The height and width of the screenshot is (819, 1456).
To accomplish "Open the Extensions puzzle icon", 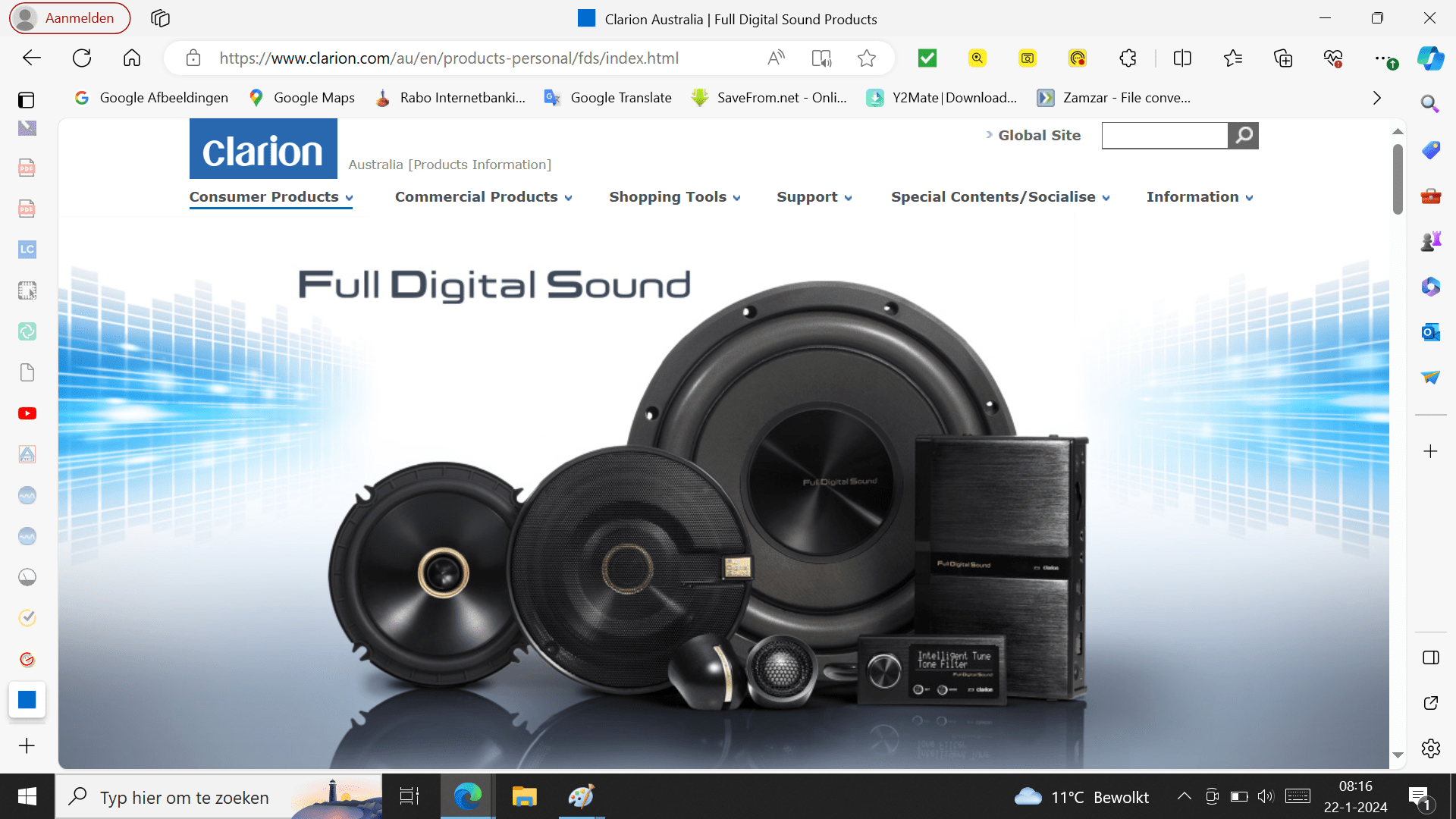I will pos(1128,58).
